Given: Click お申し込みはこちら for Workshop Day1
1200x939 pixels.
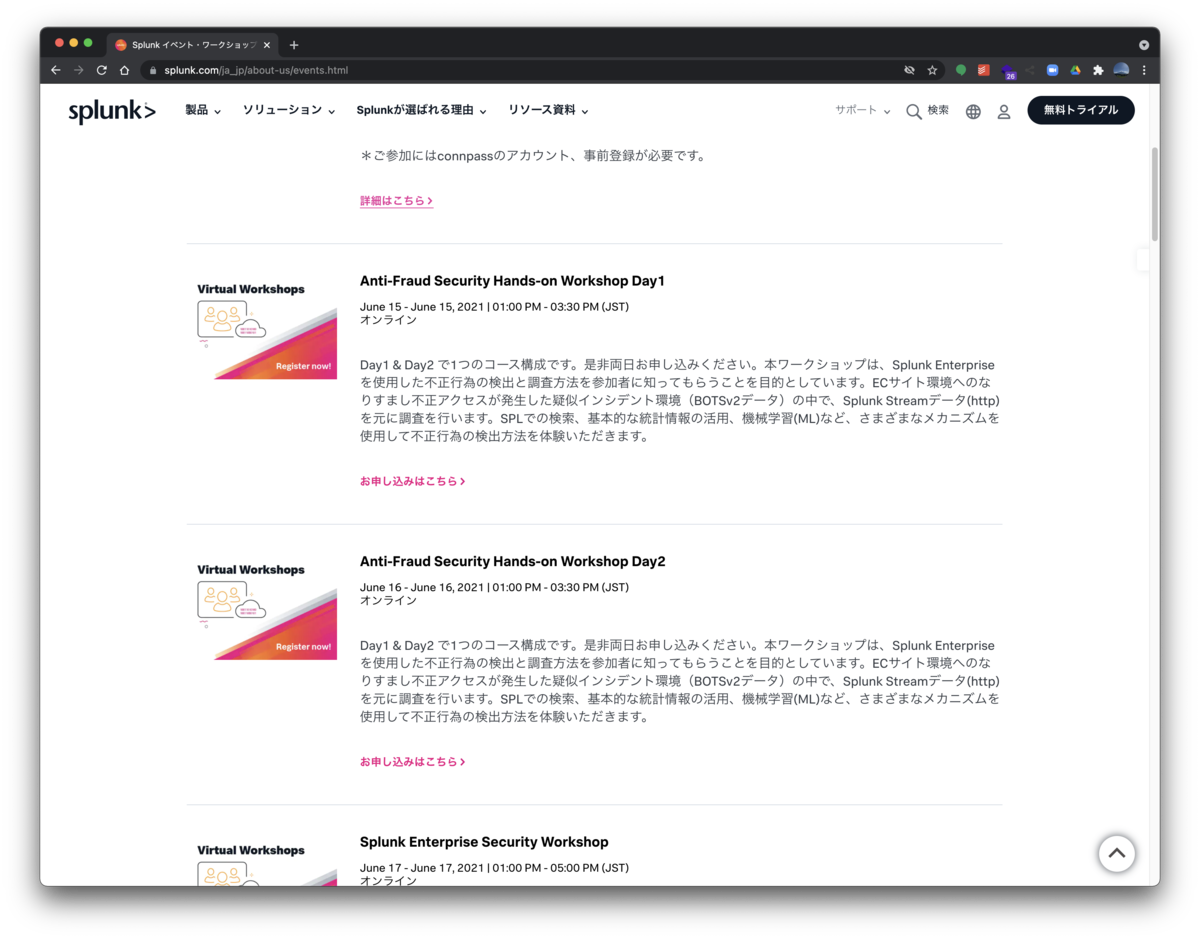Looking at the screenshot, I should point(412,481).
